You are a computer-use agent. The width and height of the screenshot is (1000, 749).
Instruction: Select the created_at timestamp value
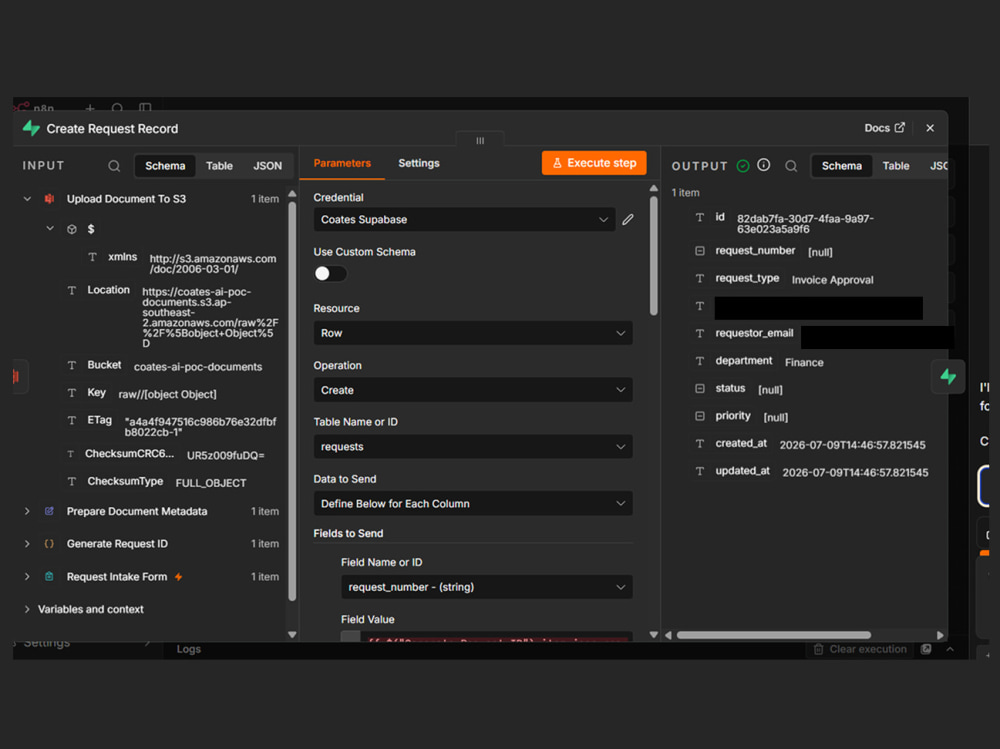(x=852, y=445)
